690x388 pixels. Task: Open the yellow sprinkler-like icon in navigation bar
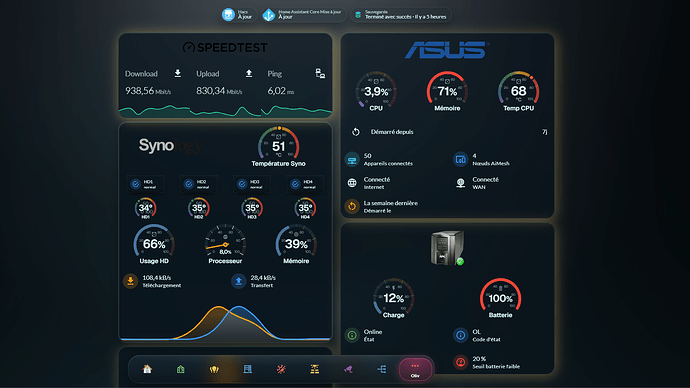coord(315,369)
